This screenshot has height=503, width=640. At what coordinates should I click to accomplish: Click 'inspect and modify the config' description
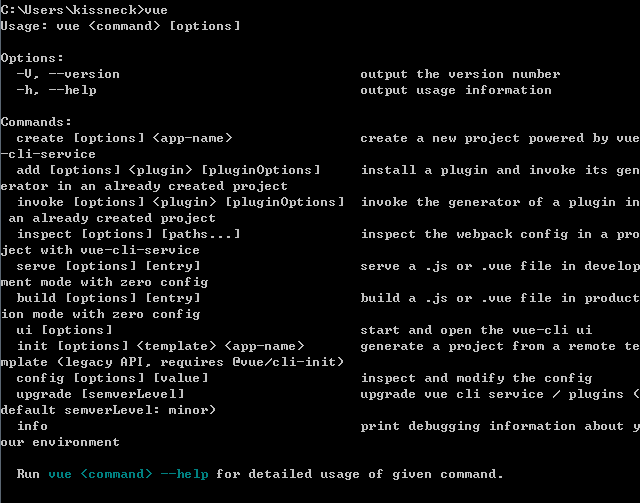point(476,378)
